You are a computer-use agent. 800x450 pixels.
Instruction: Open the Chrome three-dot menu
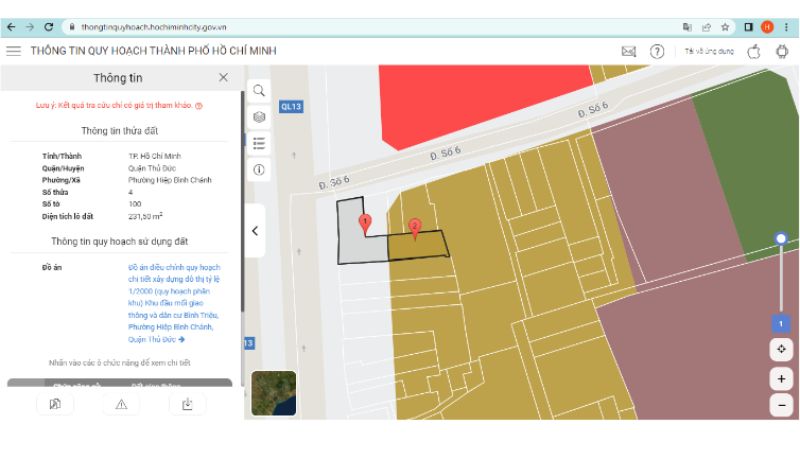[786, 27]
